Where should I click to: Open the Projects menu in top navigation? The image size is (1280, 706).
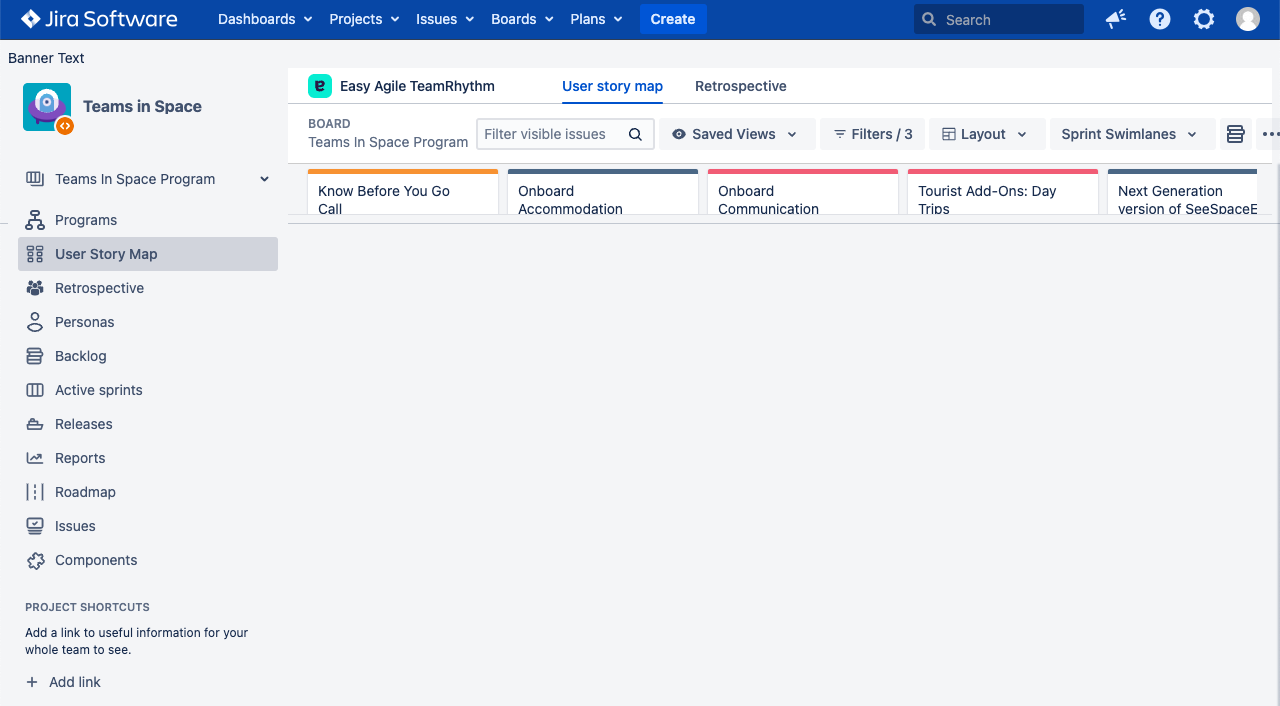point(364,19)
